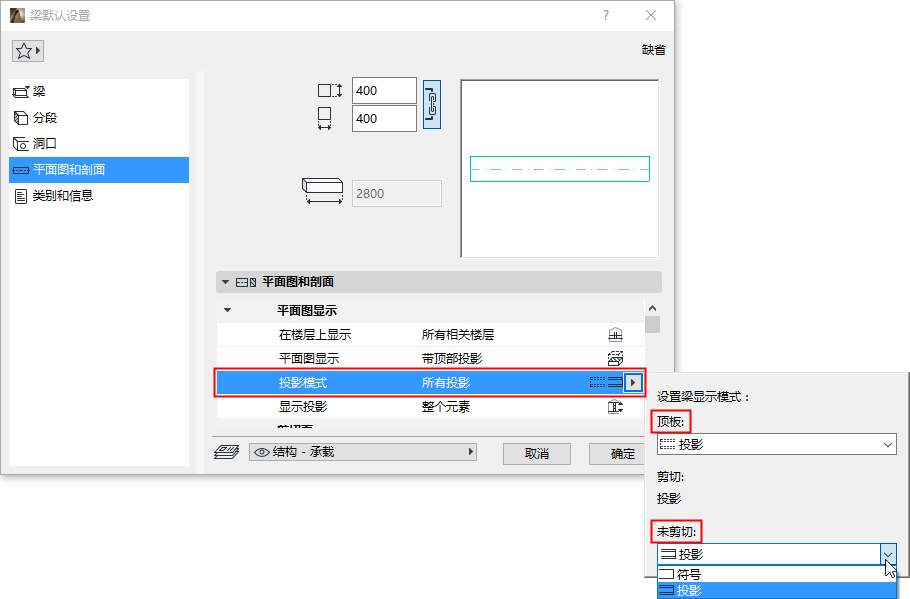This screenshot has height=599, width=910.
Task: Collapse the 平面图显示 section triangle
Action: (227, 311)
